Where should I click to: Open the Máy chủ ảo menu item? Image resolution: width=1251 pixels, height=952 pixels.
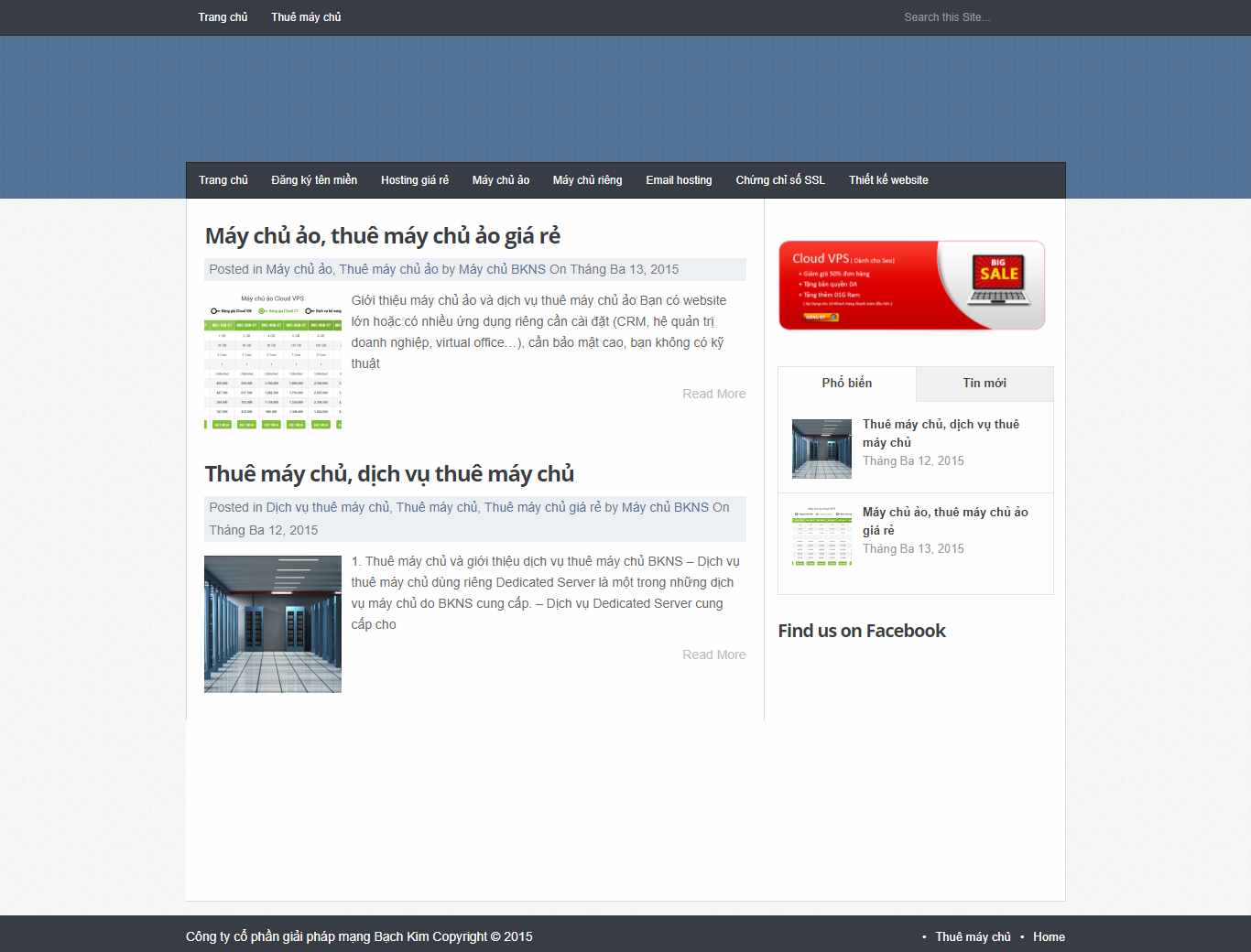(500, 179)
